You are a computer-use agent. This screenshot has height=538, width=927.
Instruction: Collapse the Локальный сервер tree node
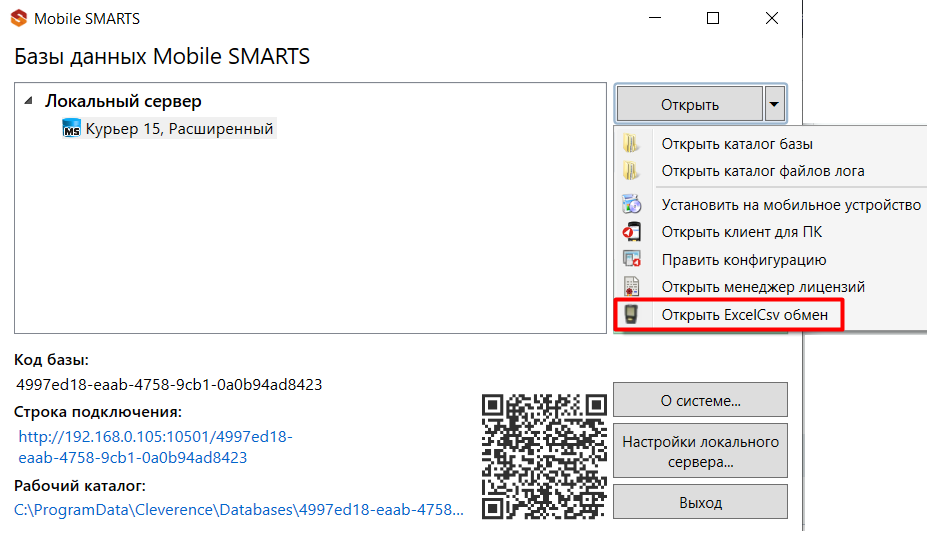pos(28,101)
